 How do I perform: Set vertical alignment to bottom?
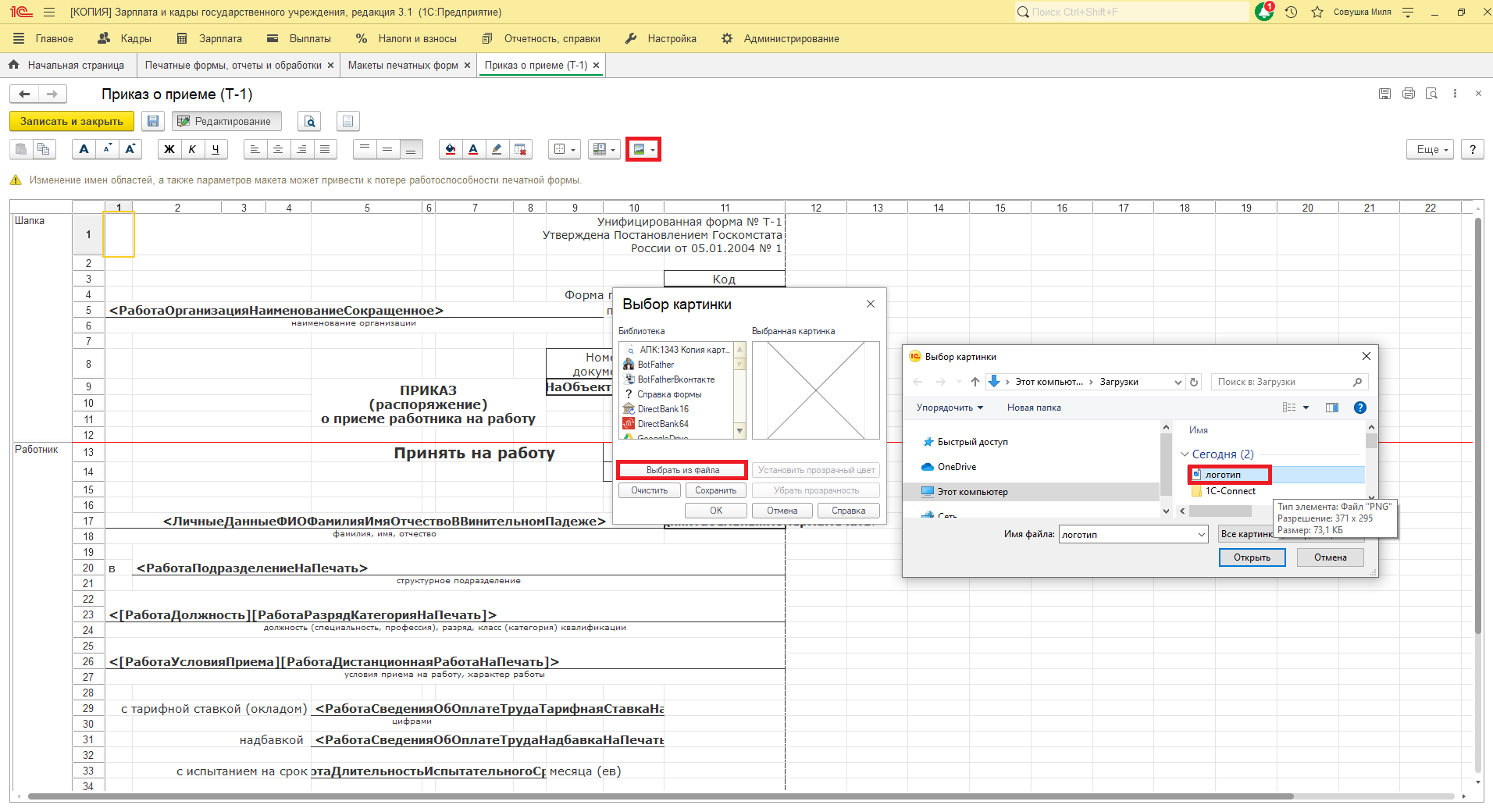click(411, 149)
